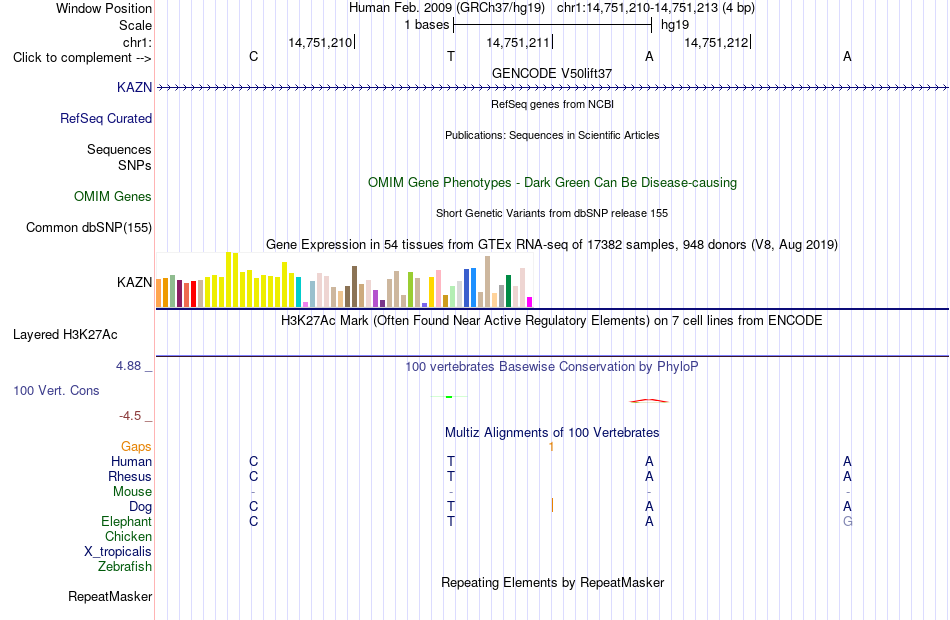This screenshot has height=620, width=950.
Task: Click the KAZN GTEx expression label
Action: [x=135, y=282]
